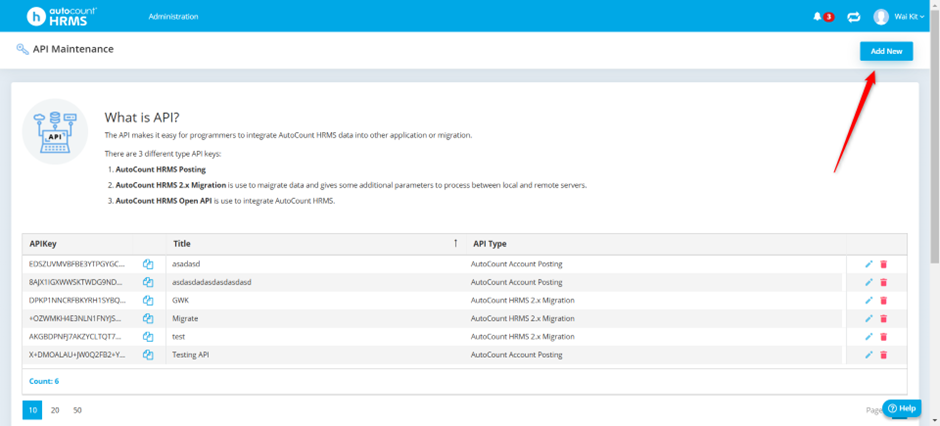Delete the asdasdadasdasdasdasd API entry
This screenshot has width=940, height=426.
(x=883, y=282)
